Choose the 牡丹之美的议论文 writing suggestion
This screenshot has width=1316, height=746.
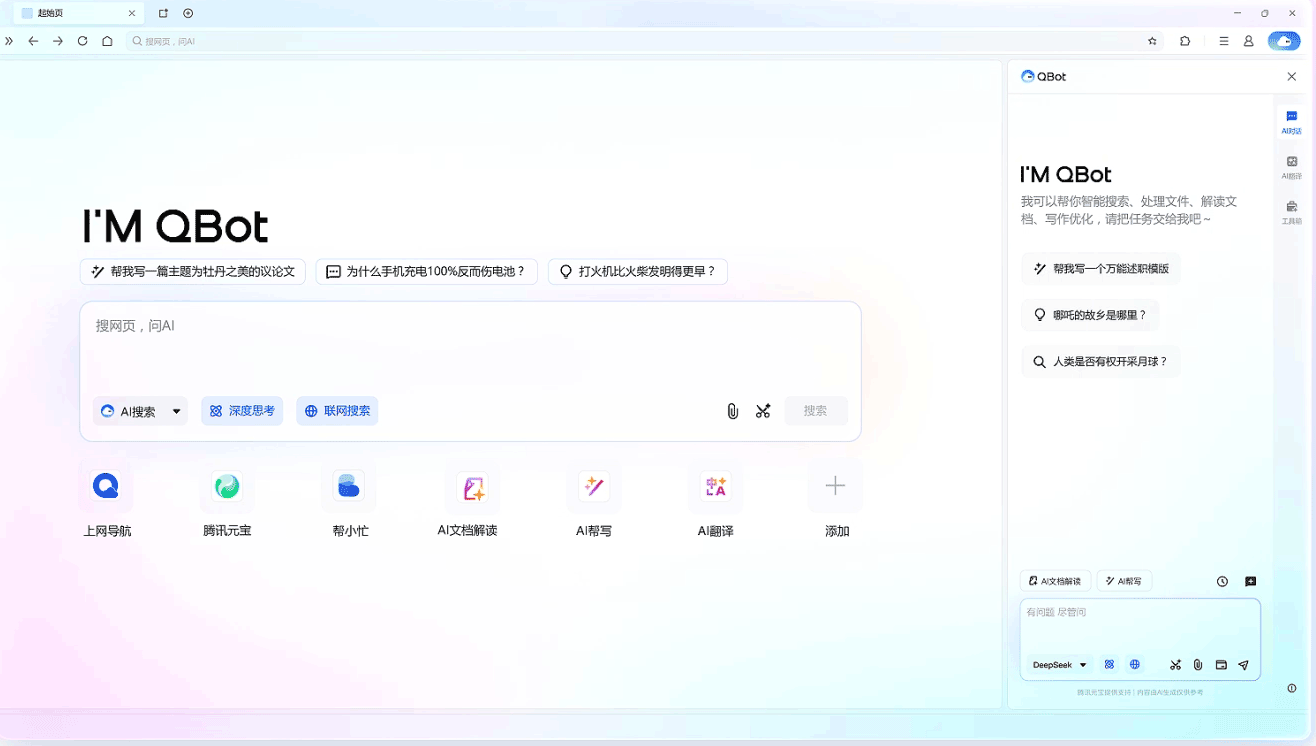point(193,271)
